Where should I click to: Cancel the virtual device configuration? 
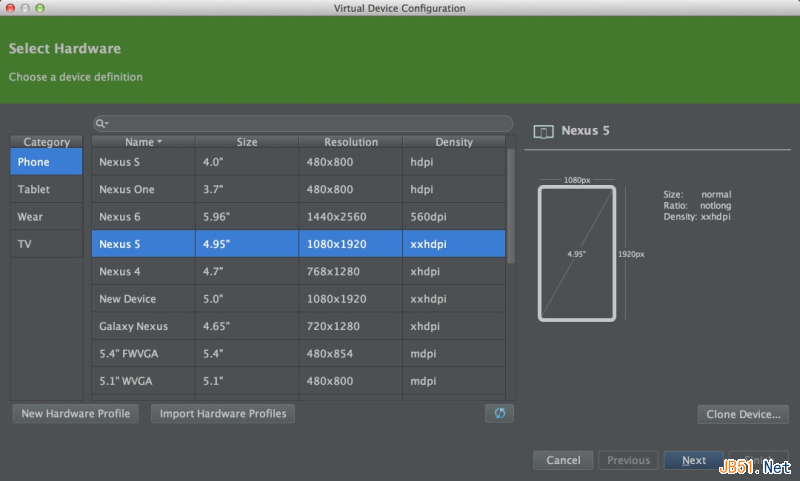(x=563, y=460)
